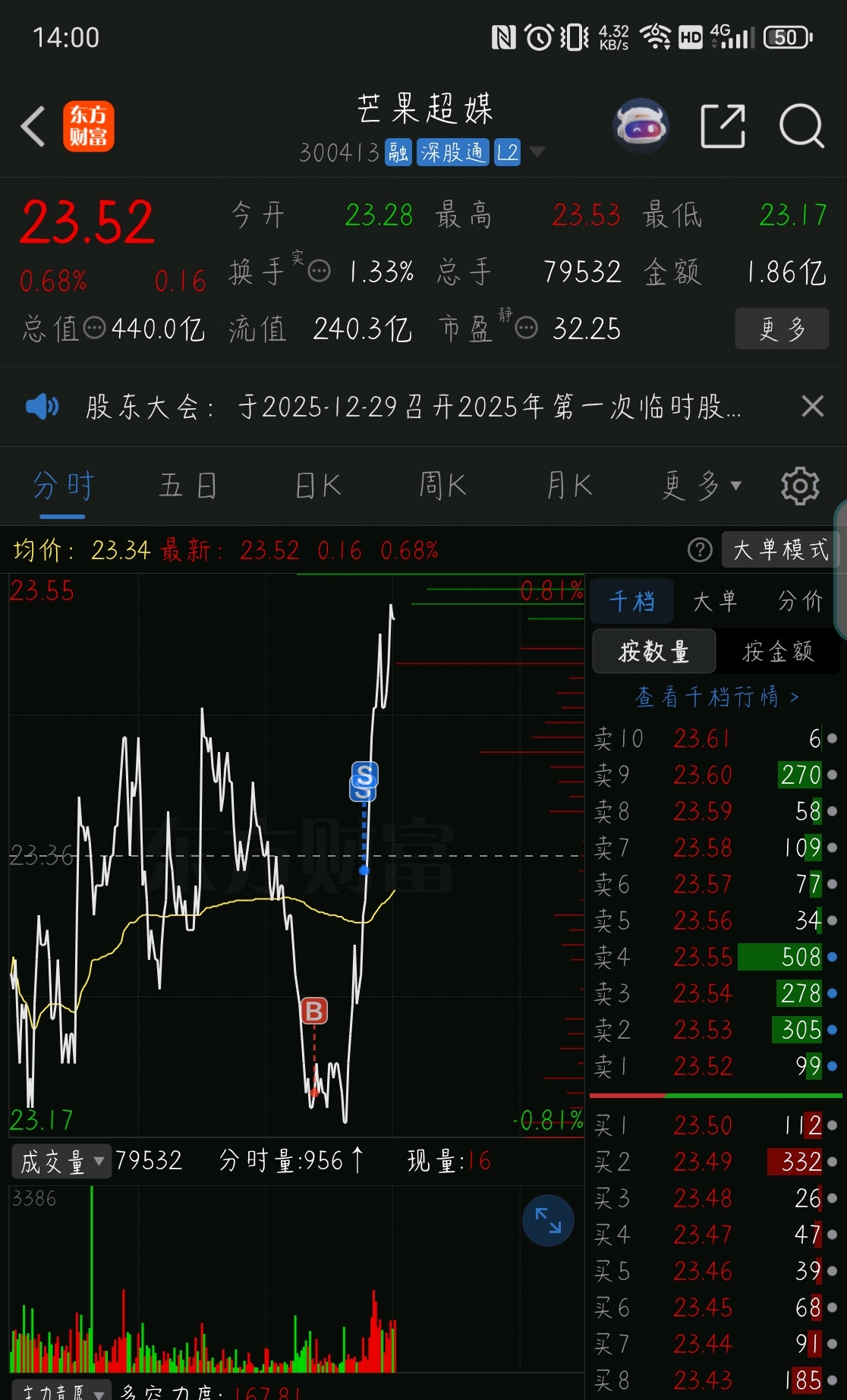Viewport: 847px width, 1400px height.
Task: Tap the dot beside 卖10 row
Action: (833, 738)
